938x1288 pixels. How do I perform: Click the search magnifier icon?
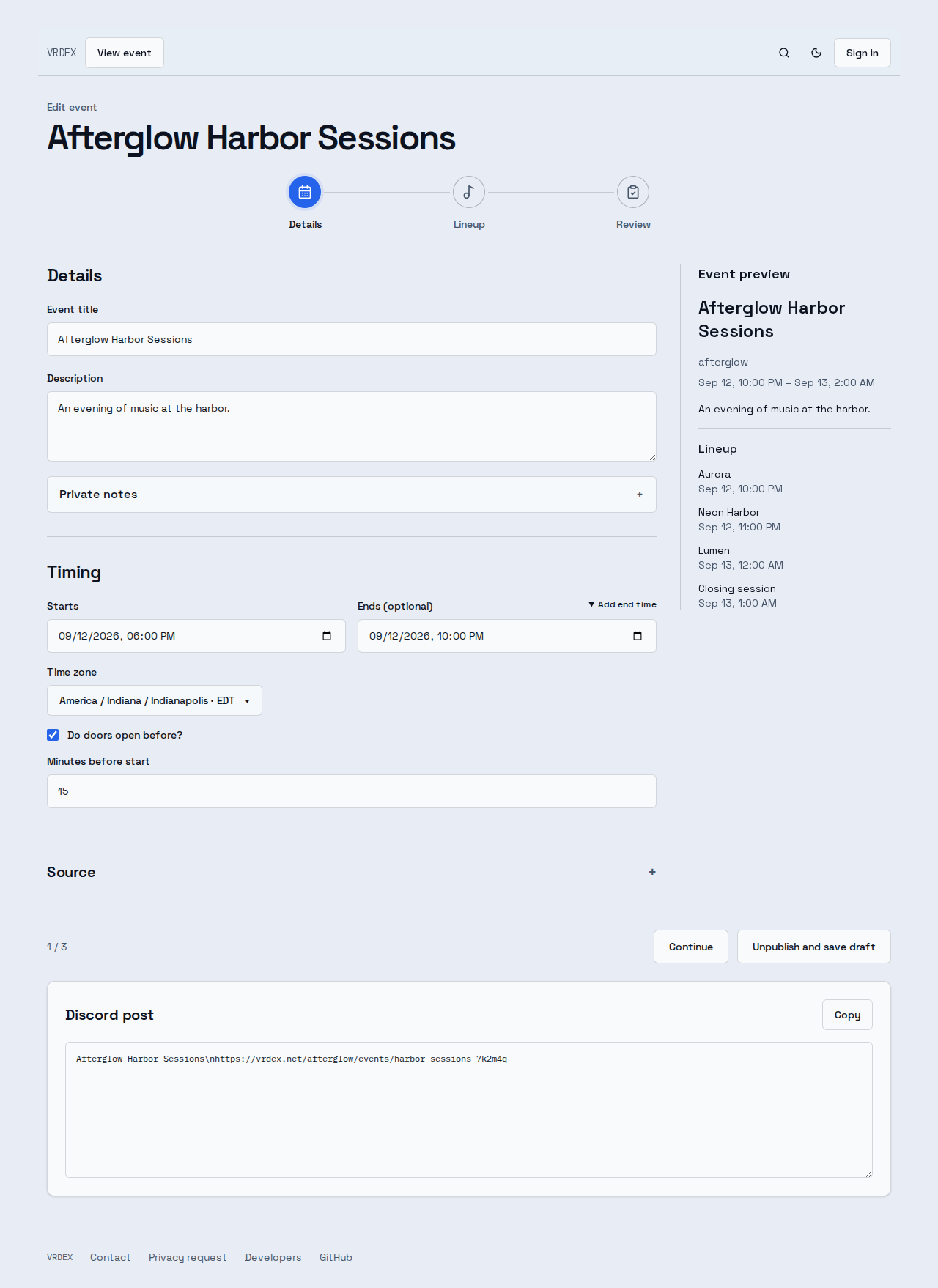point(784,53)
